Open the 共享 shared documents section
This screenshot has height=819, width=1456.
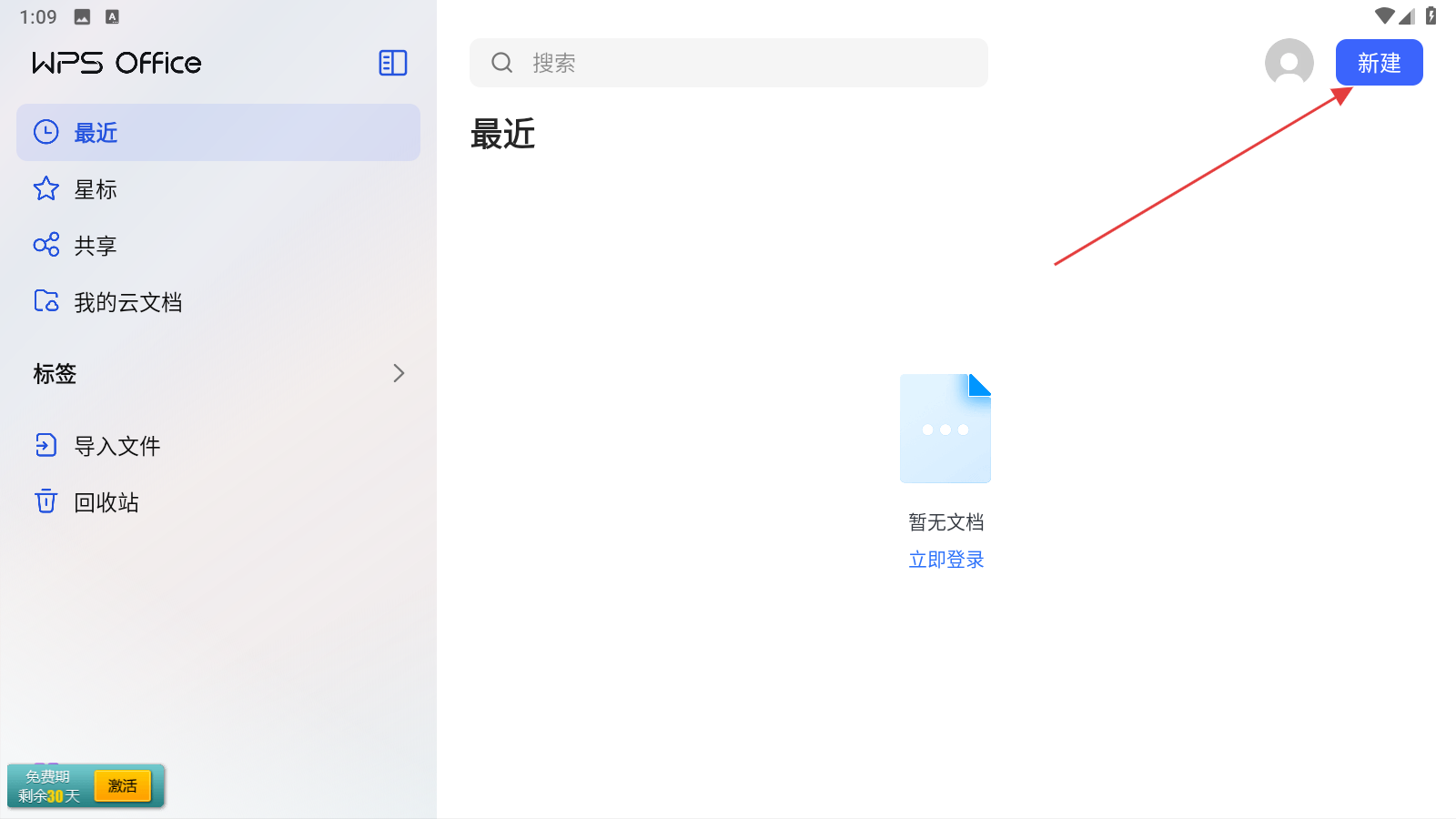click(x=218, y=246)
